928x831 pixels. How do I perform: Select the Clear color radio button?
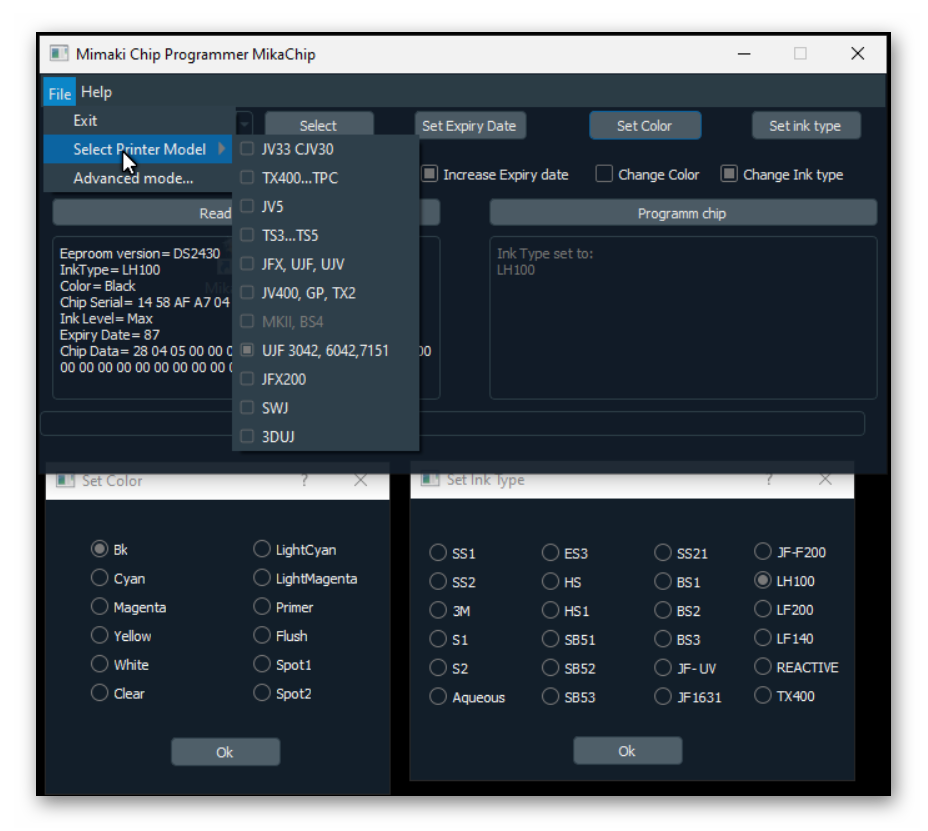(x=99, y=692)
